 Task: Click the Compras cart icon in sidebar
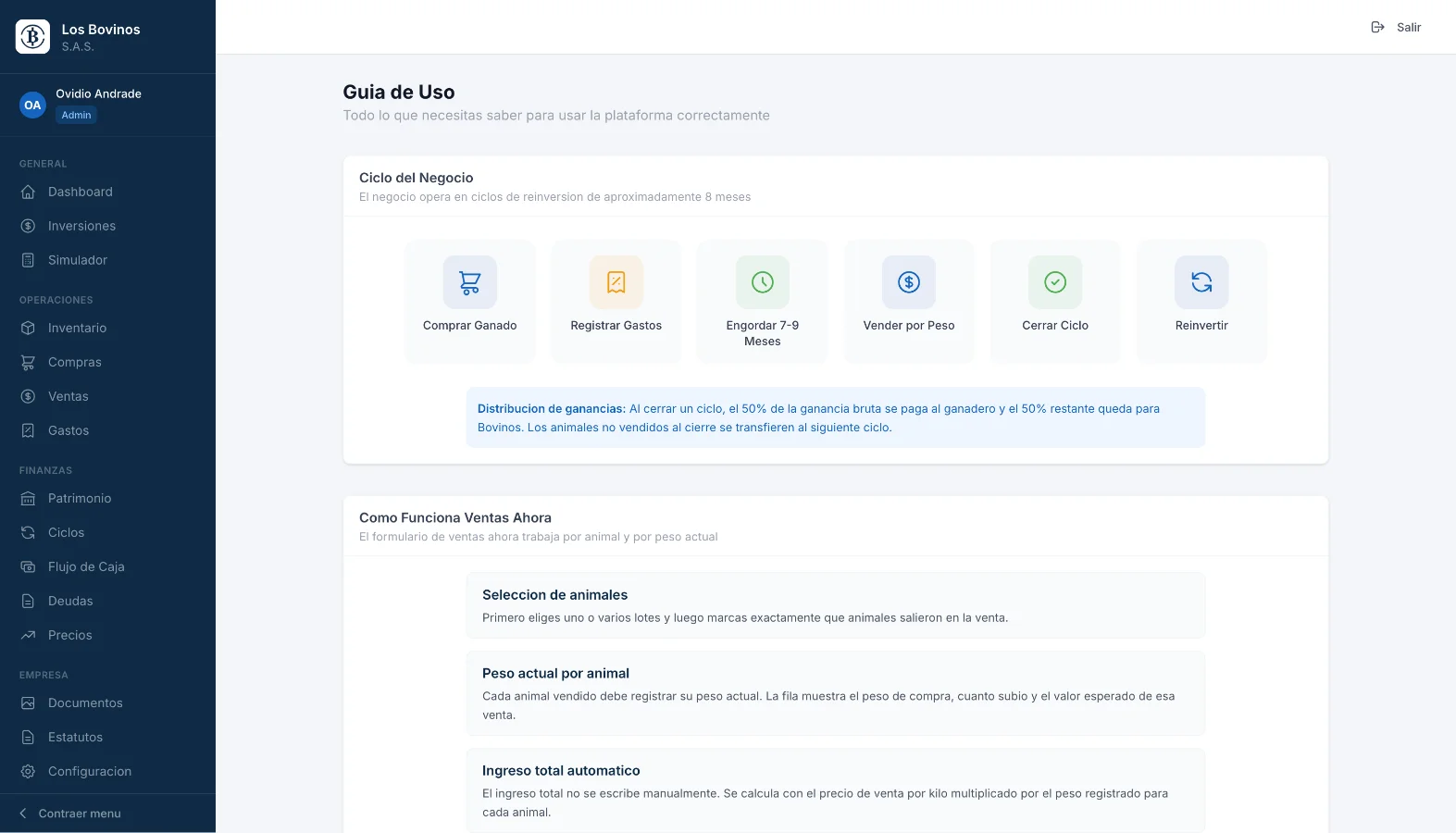(28, 362)
